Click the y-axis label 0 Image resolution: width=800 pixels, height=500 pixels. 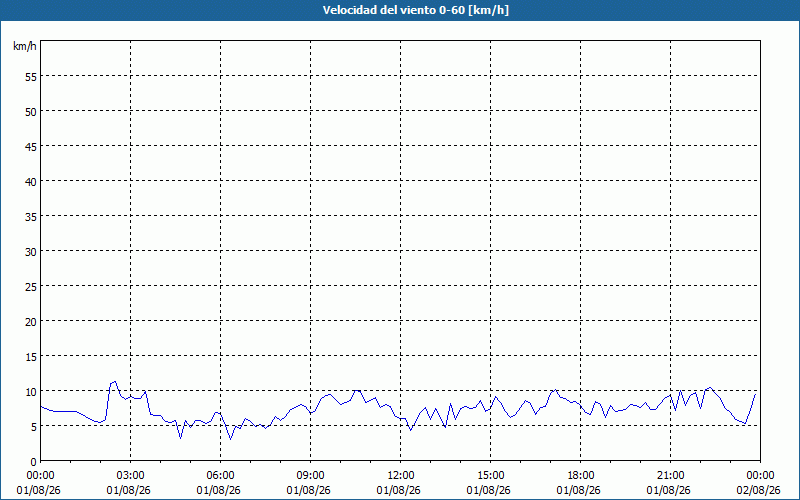pyautogui.click(x=34, y=462)
